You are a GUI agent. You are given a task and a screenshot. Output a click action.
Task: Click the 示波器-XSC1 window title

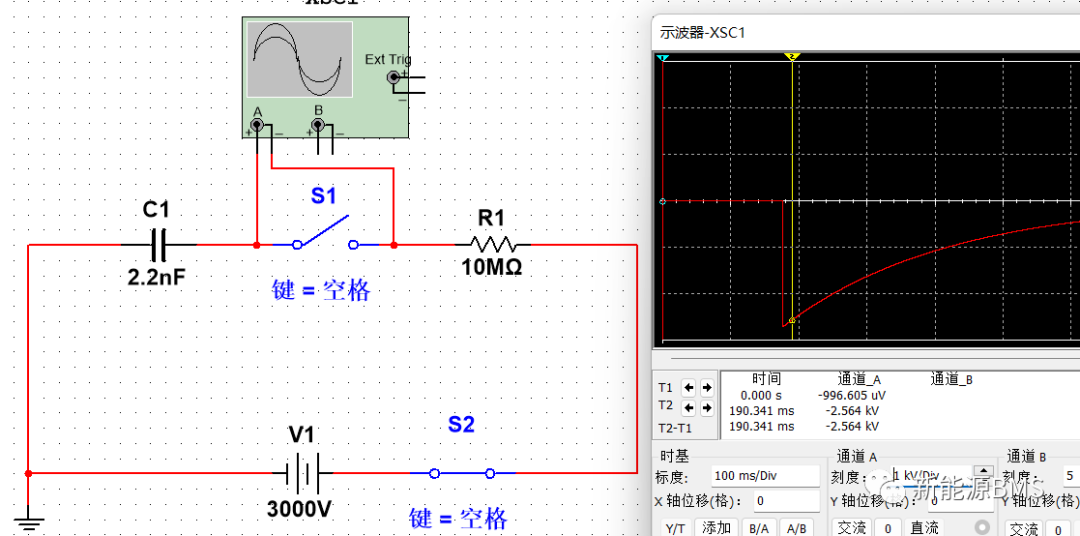(703, 32)
